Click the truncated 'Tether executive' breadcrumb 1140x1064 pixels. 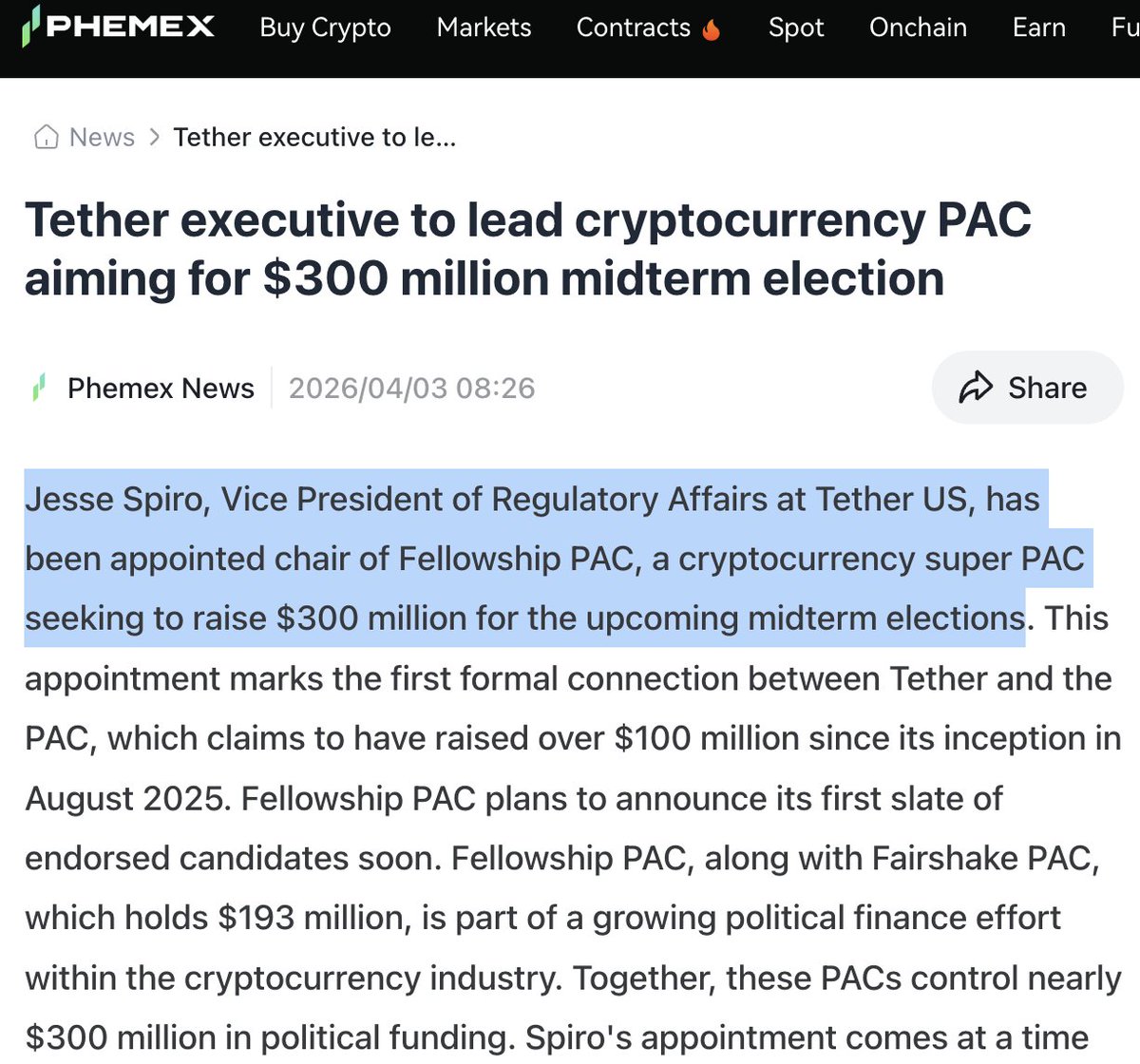314,138
